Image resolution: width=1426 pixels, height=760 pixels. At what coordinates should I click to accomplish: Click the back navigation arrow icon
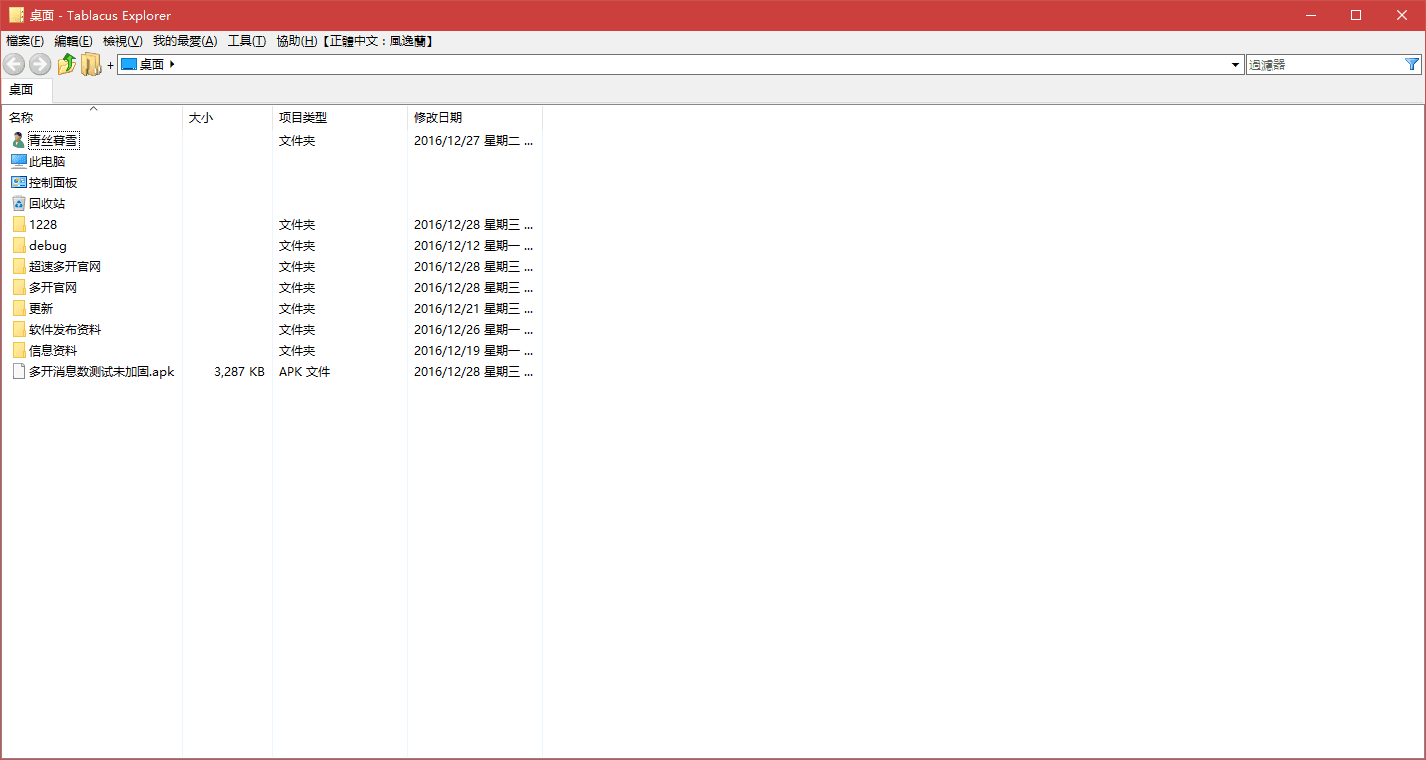[x=14, y=63]
